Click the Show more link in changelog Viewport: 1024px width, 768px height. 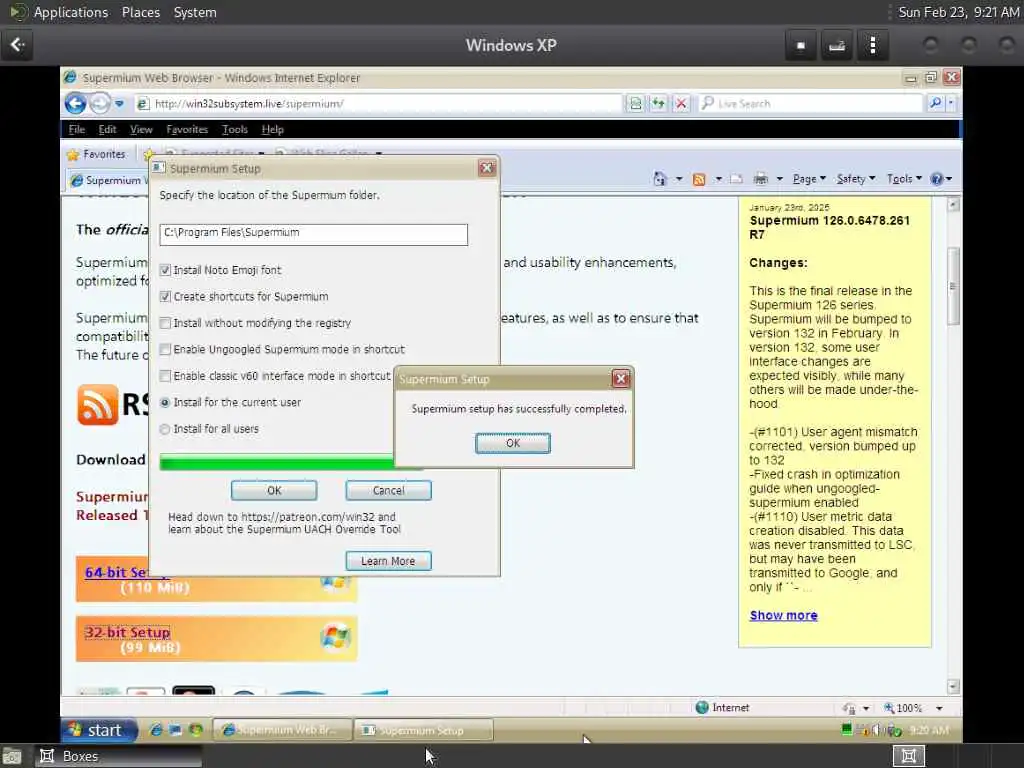[784, 615]
